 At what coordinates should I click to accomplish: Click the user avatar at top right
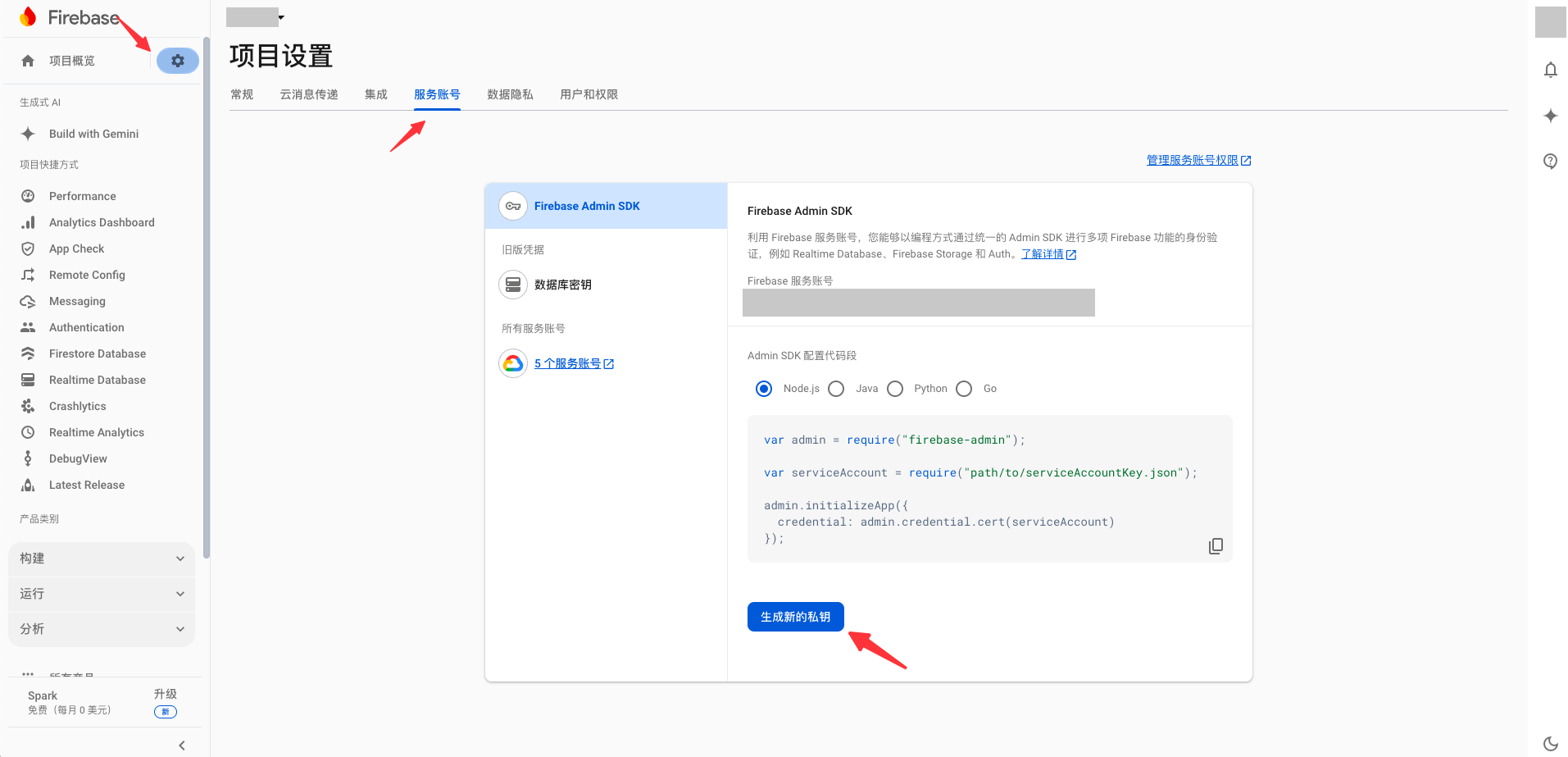[1551, 22]
